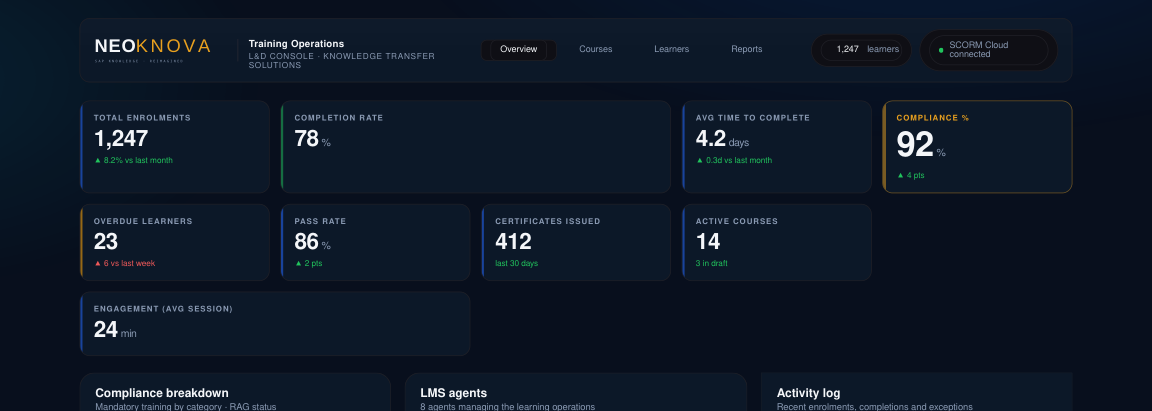Click the 78 % completion value
The height and width of the screenshot is (411, 1152).
(x=312, y=138)
